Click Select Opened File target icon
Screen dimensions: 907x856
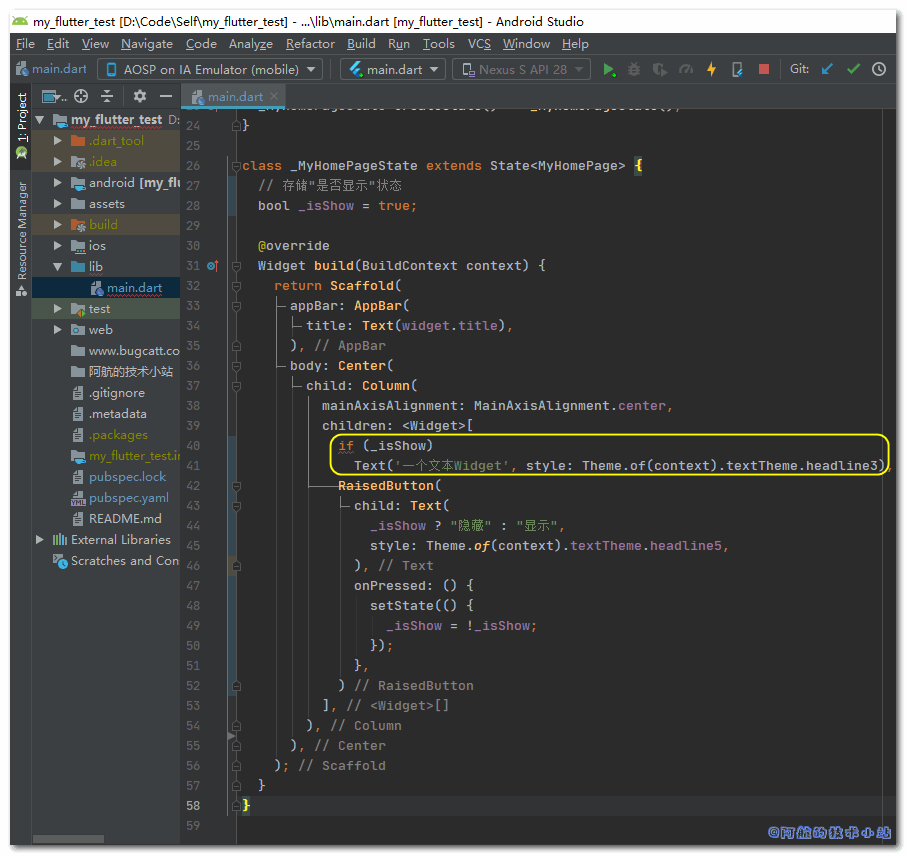(81, 96)
